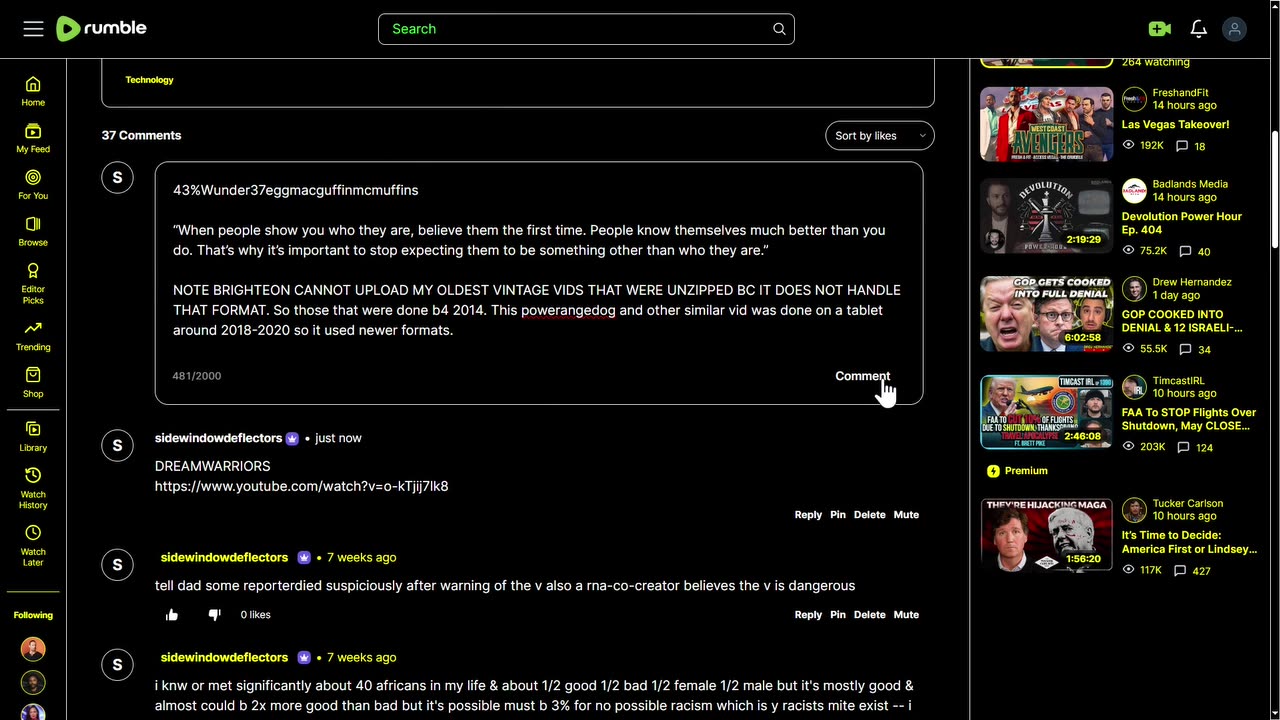
Task: Click the '0 likes' count
Action: 255,615
